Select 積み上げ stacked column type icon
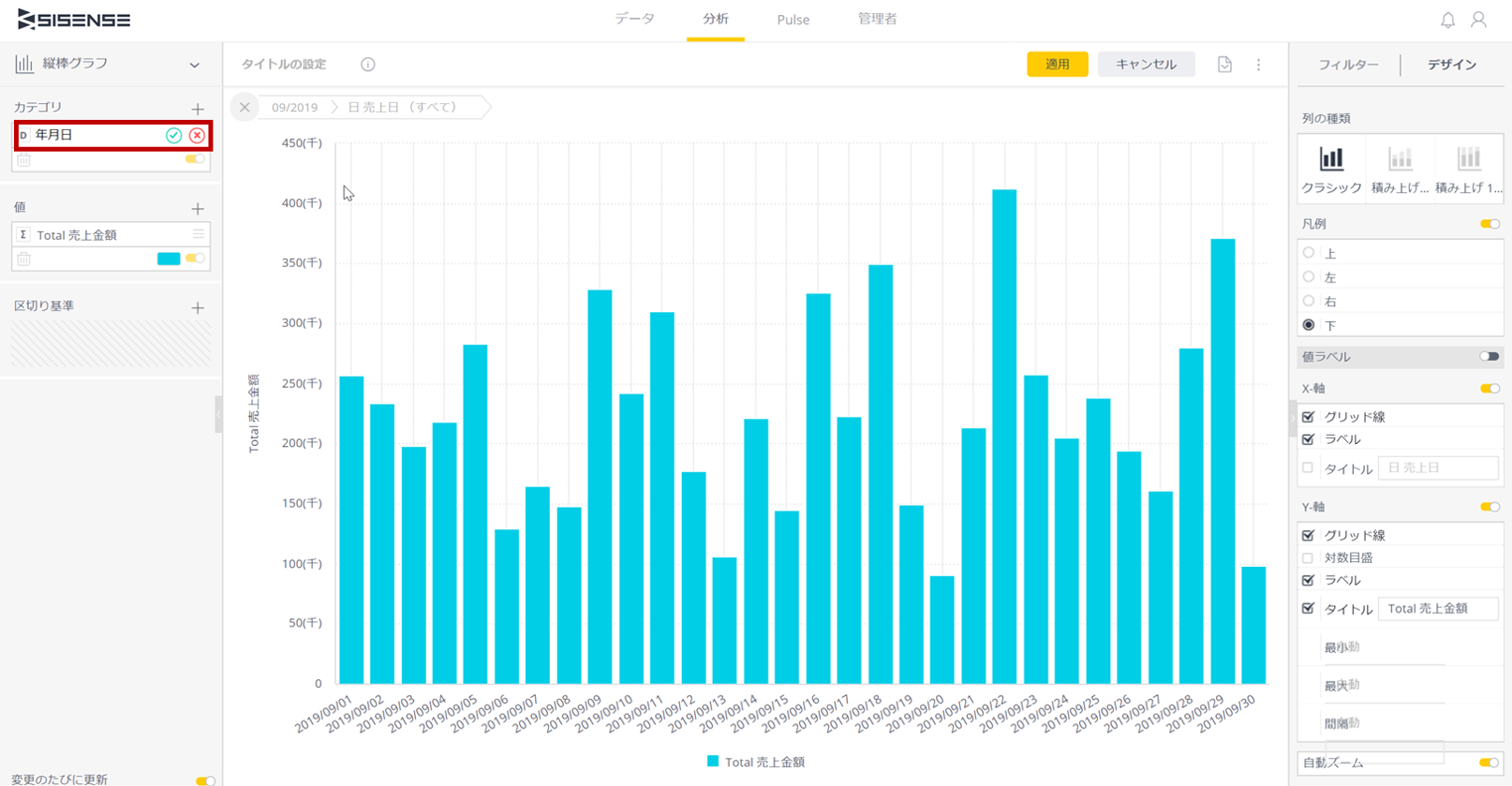 coord(1401,158)
